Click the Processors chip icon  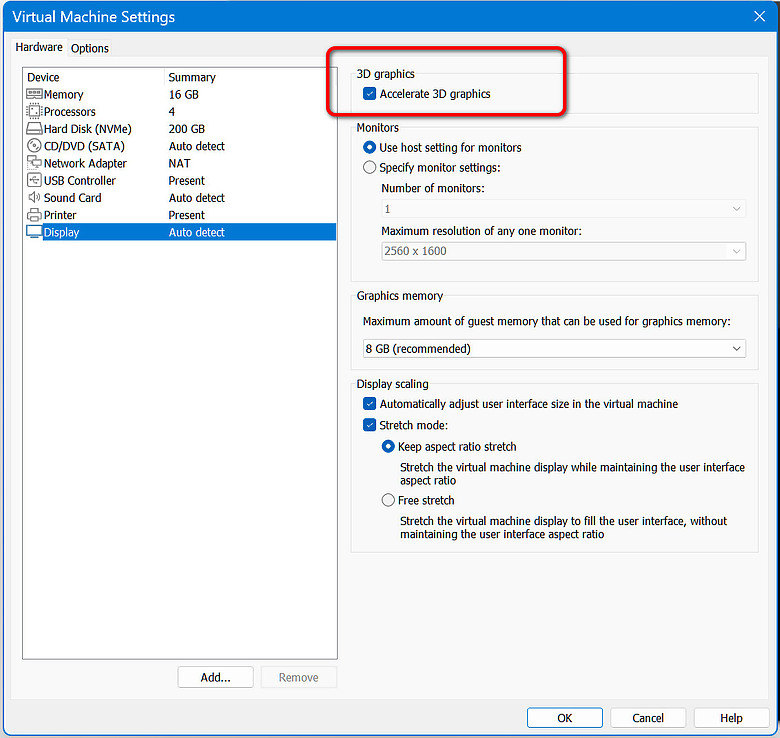coord(34,111)
